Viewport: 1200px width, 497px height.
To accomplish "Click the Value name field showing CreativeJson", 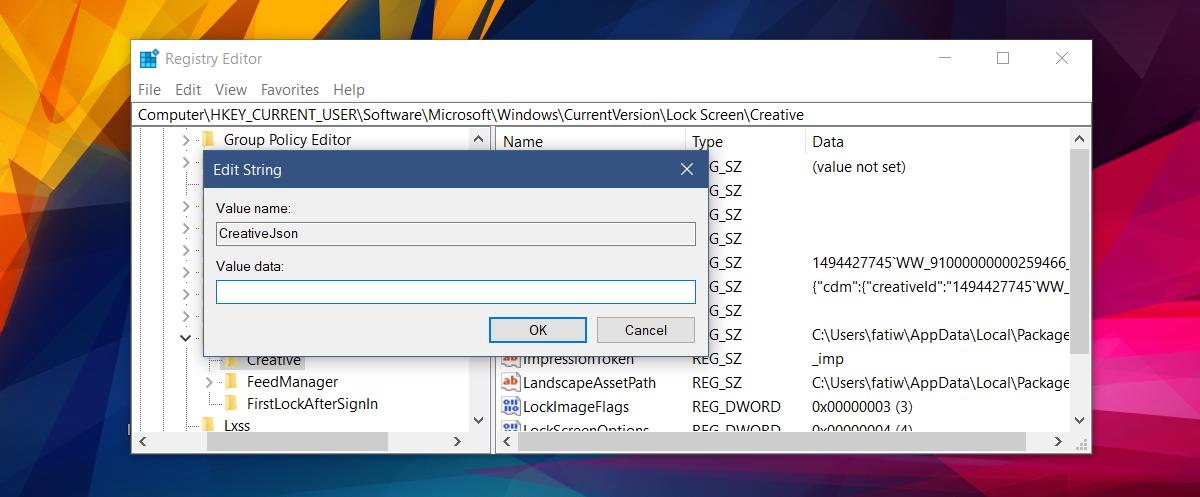I will point(456,234).
